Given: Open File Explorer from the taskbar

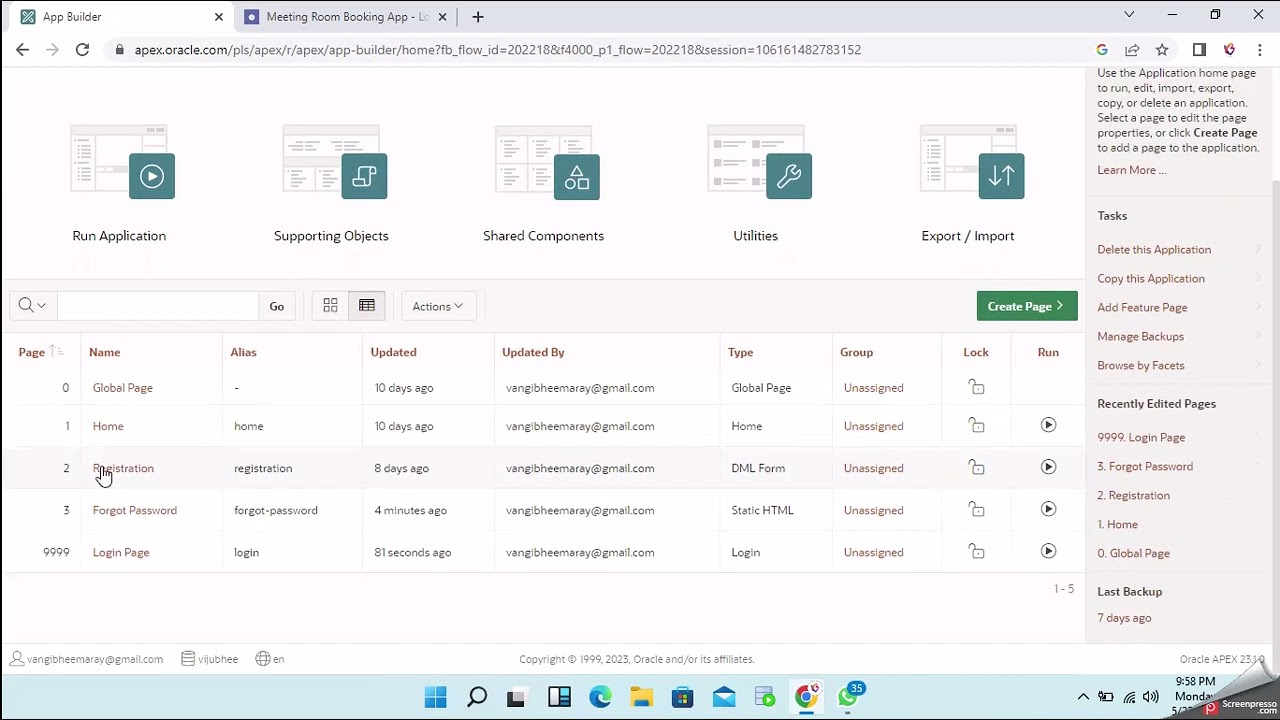Looking at the screenshot, I should tap(641, 697).
